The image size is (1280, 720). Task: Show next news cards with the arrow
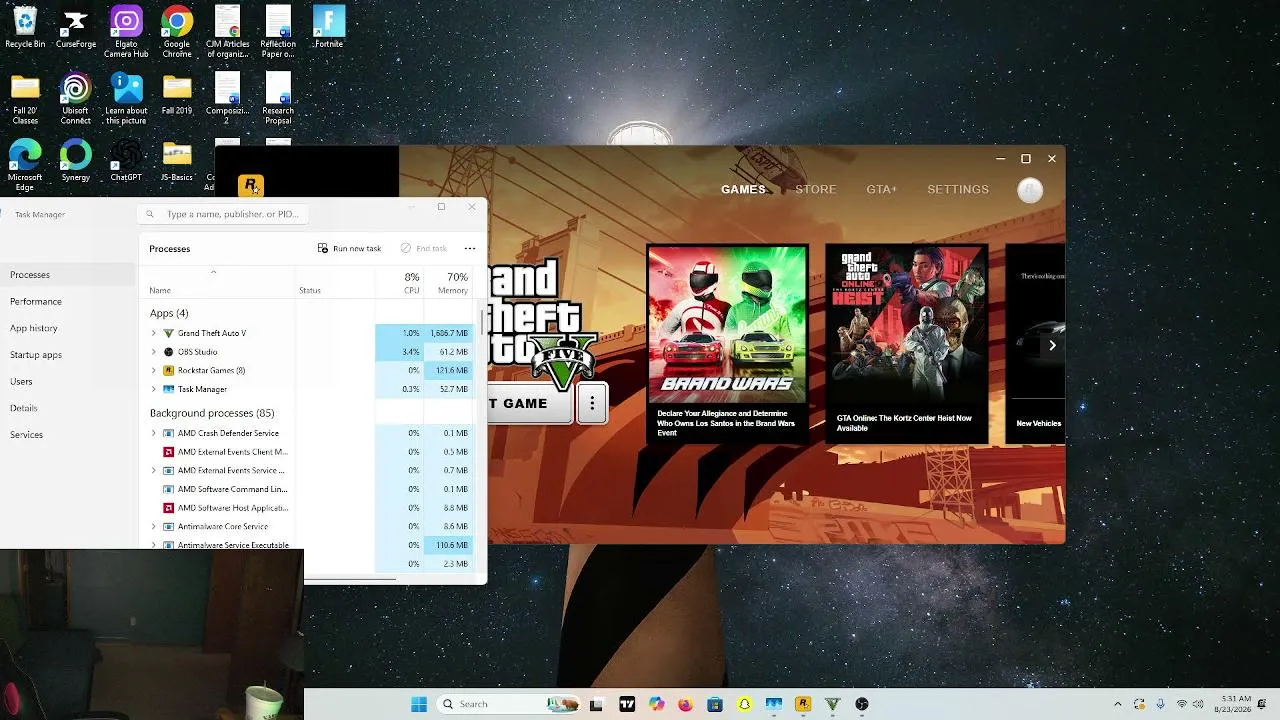pos(1052,345)
